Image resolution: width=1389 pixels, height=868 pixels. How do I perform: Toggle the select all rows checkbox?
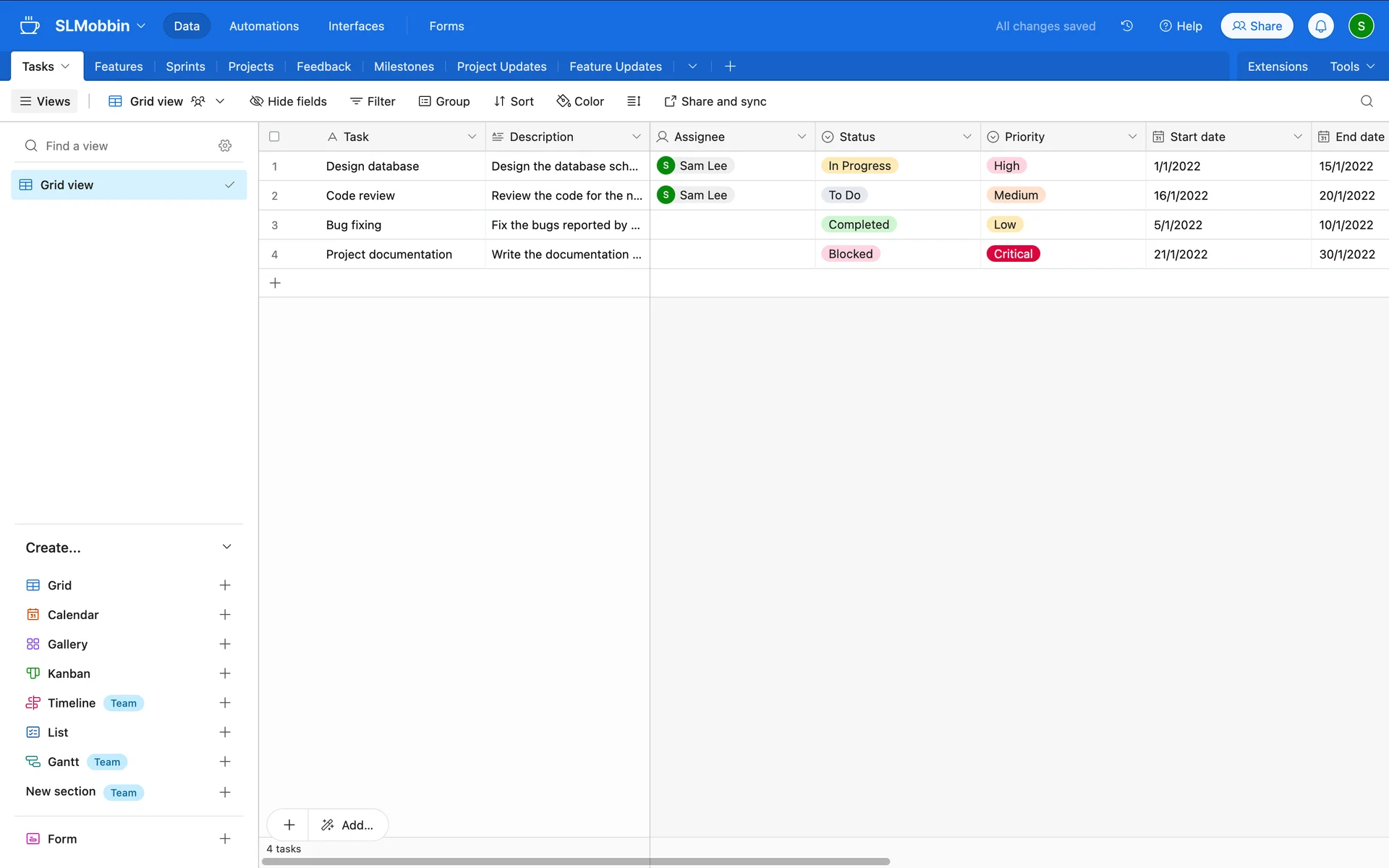274,137
